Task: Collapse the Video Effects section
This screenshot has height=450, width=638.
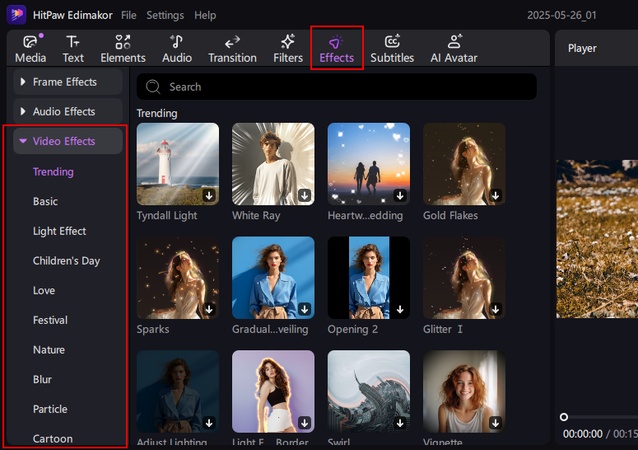Action: 68,141
